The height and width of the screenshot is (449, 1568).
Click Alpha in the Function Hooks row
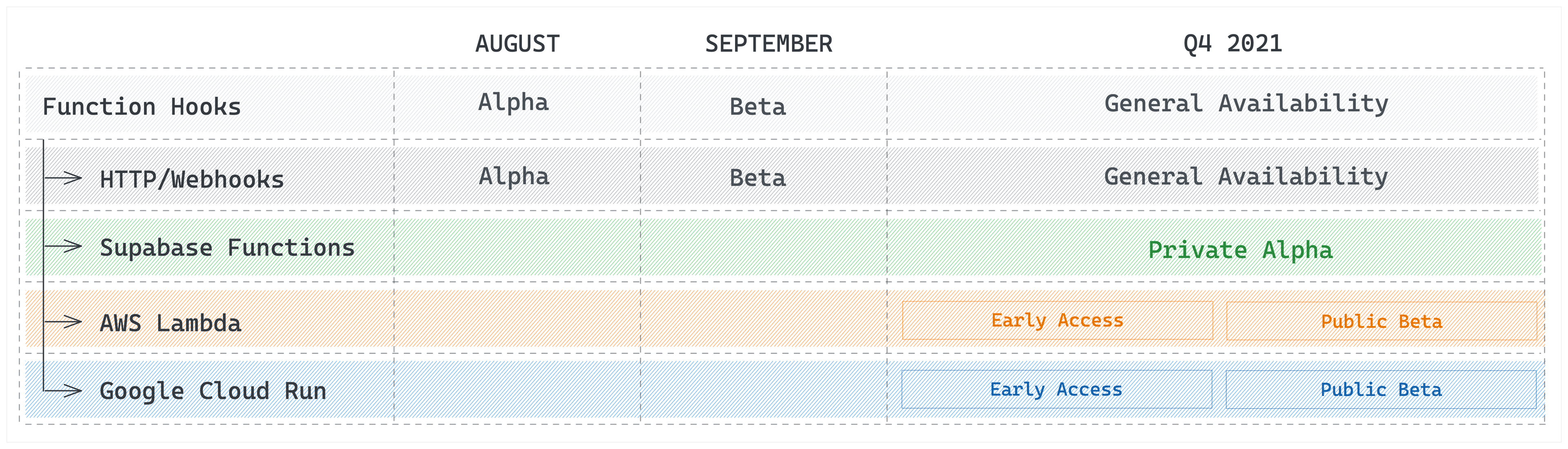513,102
